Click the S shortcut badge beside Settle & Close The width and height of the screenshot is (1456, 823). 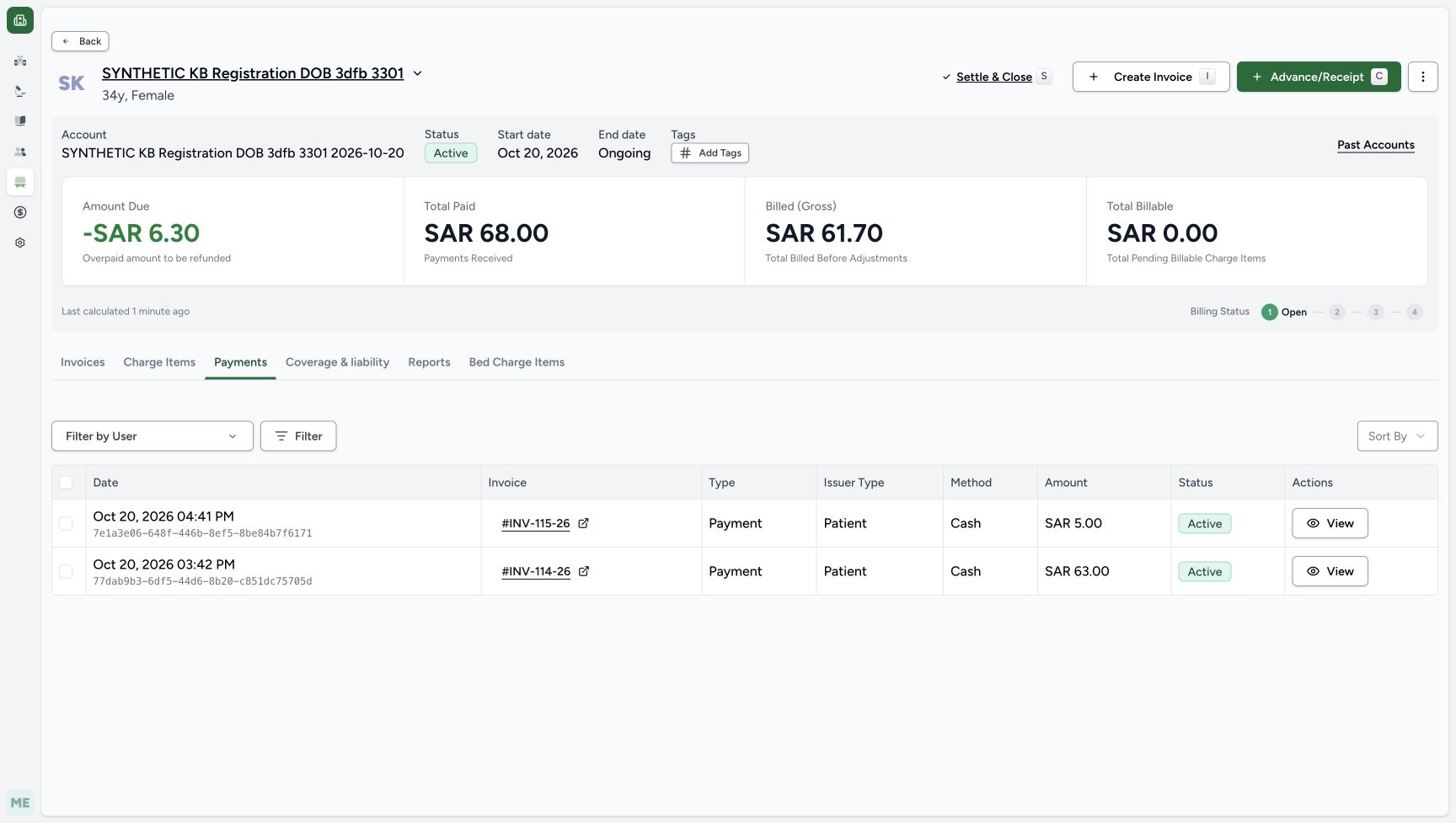(x=1044, y=76)
